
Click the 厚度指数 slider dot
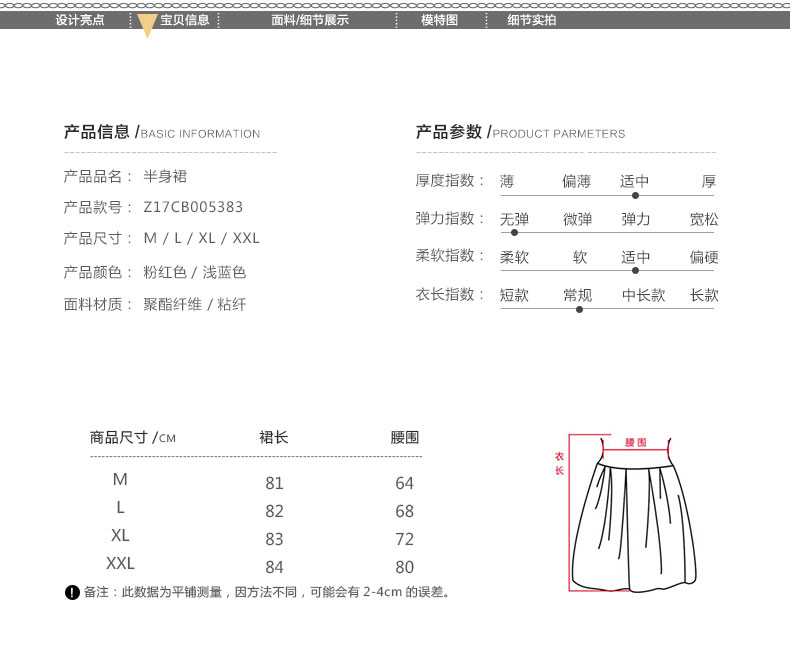(635, 195)
